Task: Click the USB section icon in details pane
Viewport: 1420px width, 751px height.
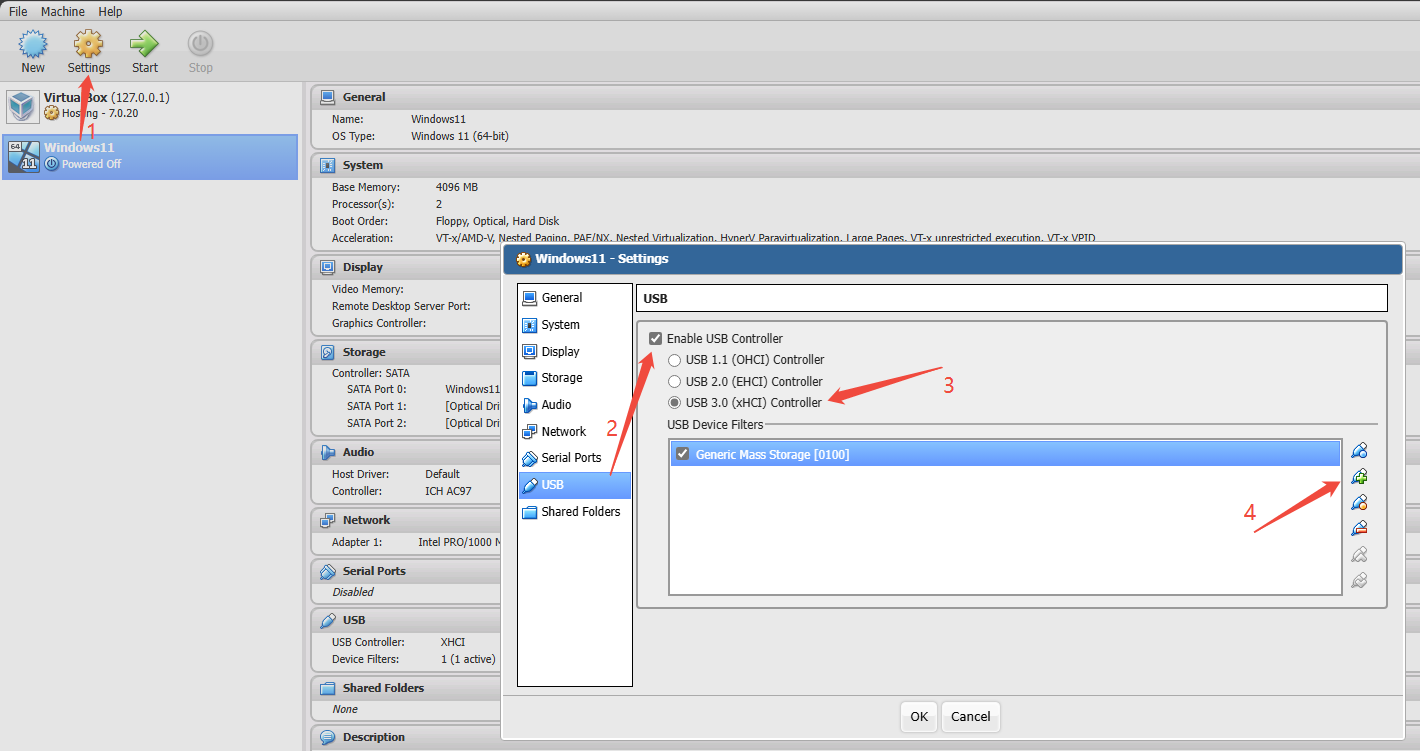Action: (327, 620)
